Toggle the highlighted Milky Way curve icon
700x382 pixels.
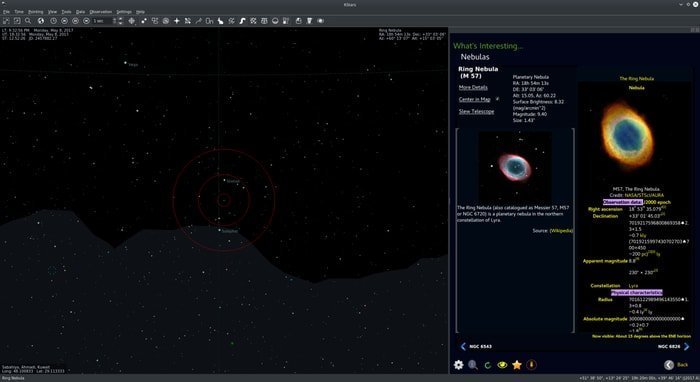tap(242, 21)
